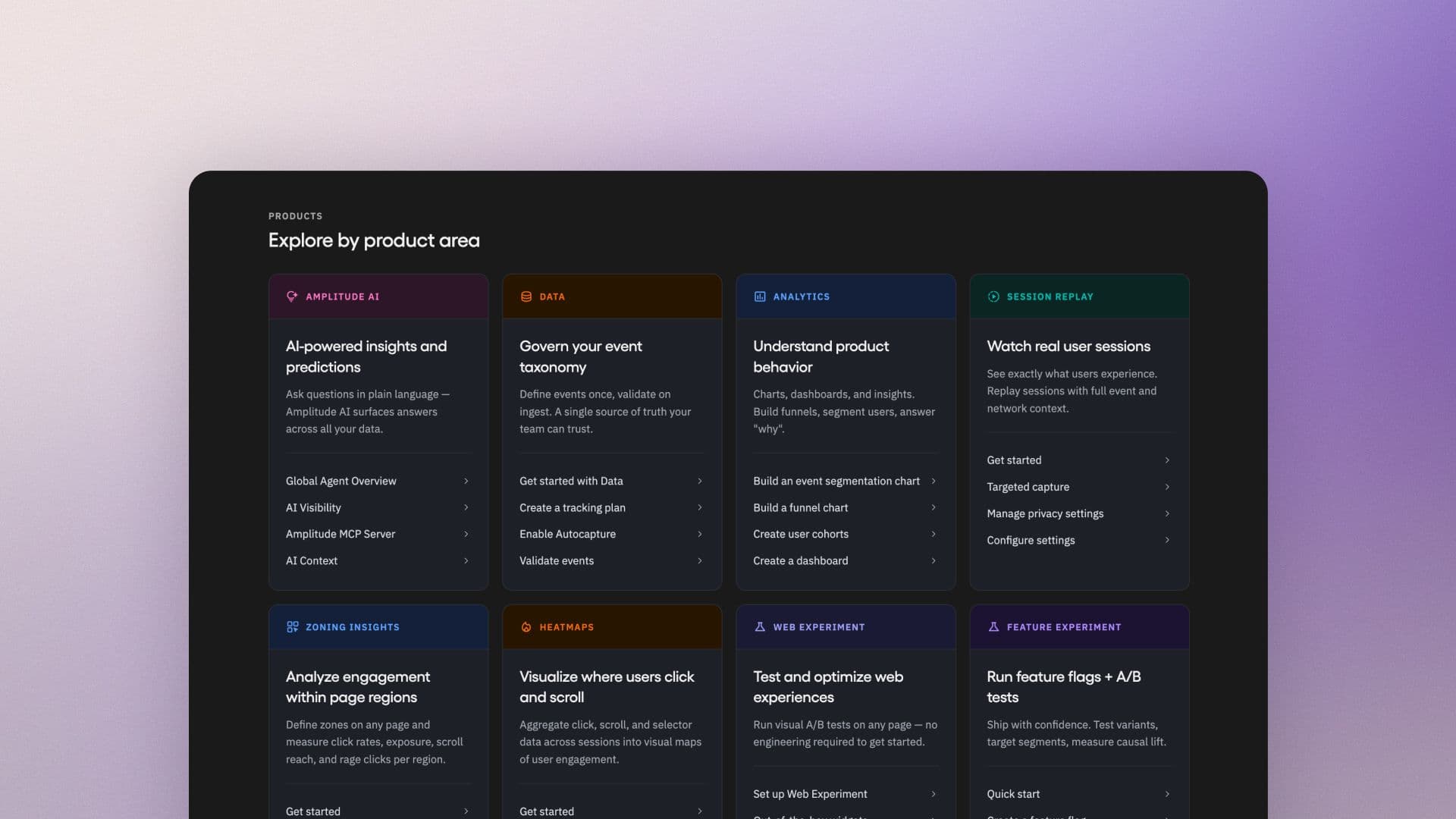This screenshot has height=819, width=1456.
Task: Open Validate events link
Action: click(x=612, y=560)
